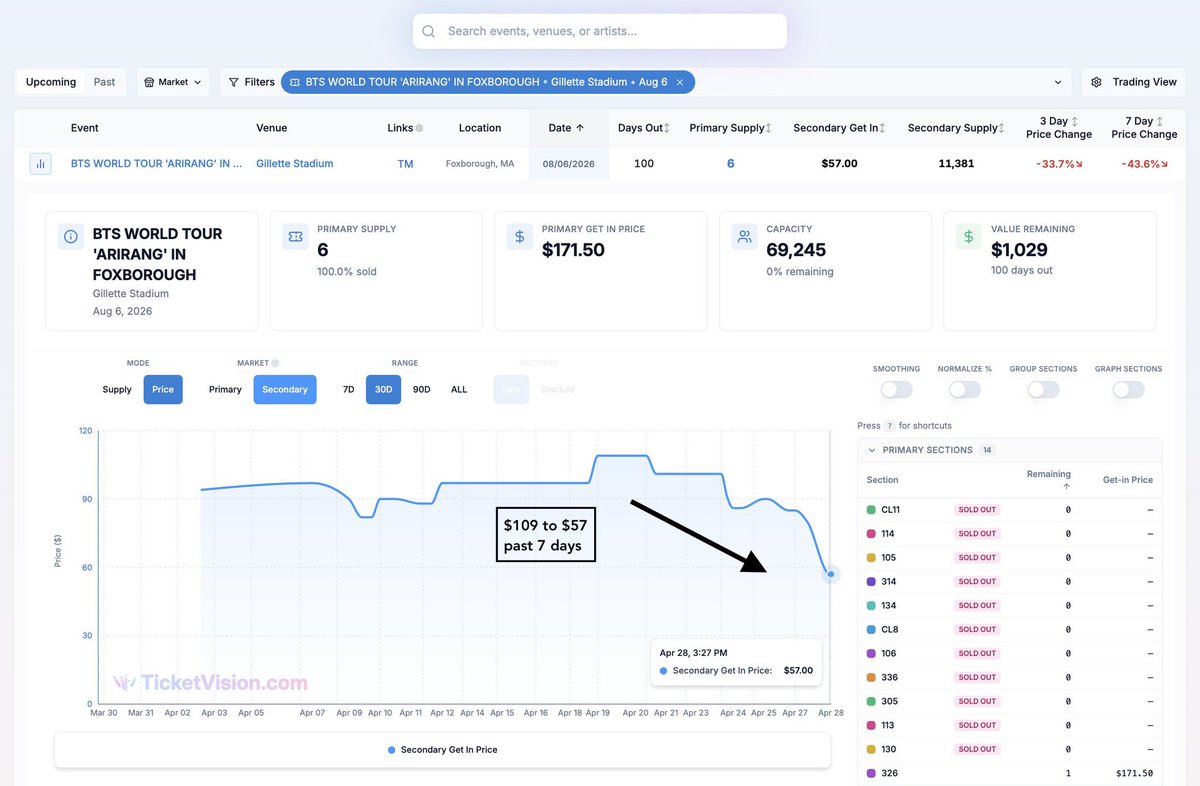Click the Stacked sections option
Image resolution: width=1200 pixels, height=786 pixels.
[558, 389]
